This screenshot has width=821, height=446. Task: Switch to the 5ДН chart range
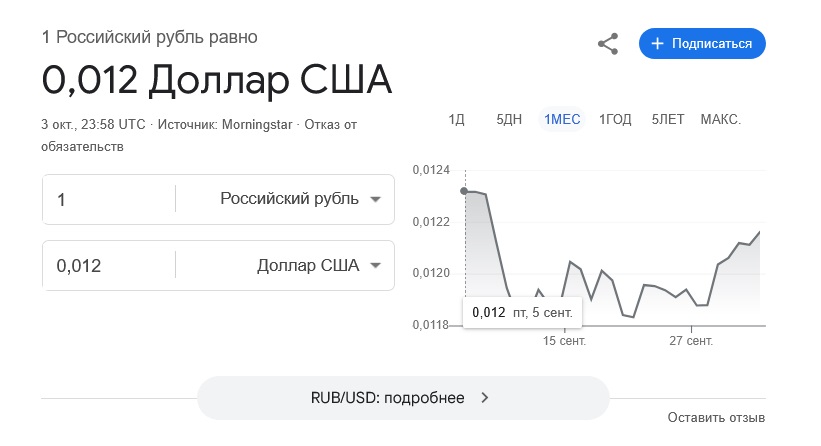[x=509, y=120]
